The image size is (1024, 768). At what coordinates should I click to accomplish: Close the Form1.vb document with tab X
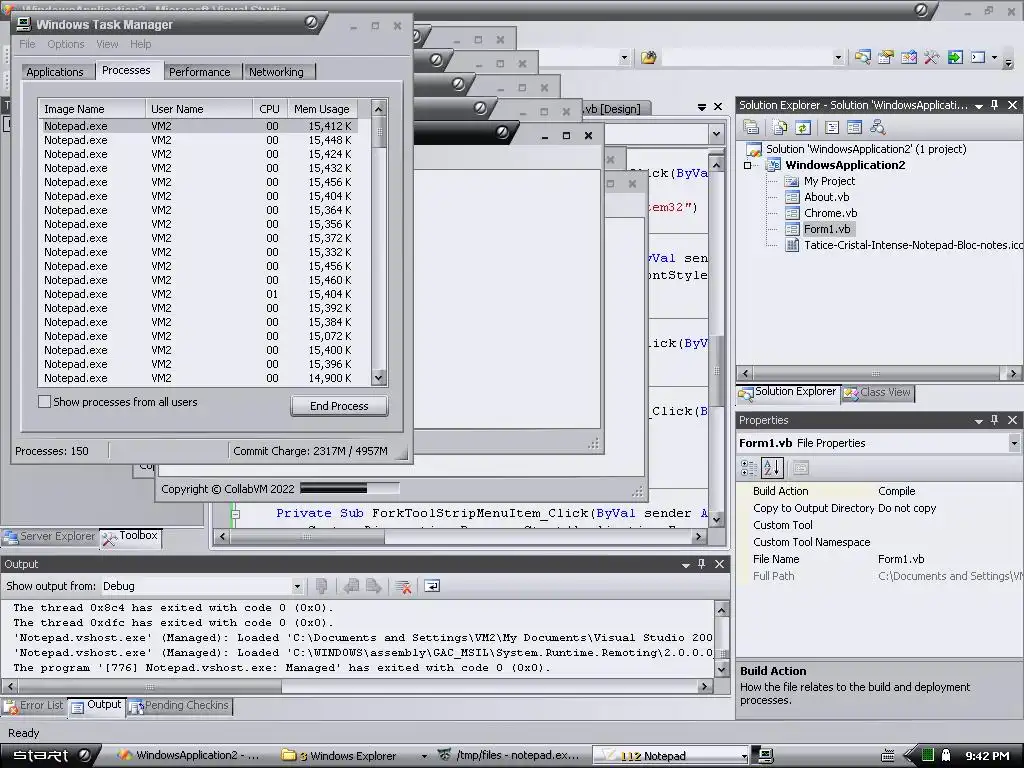(x=718, y=106)
